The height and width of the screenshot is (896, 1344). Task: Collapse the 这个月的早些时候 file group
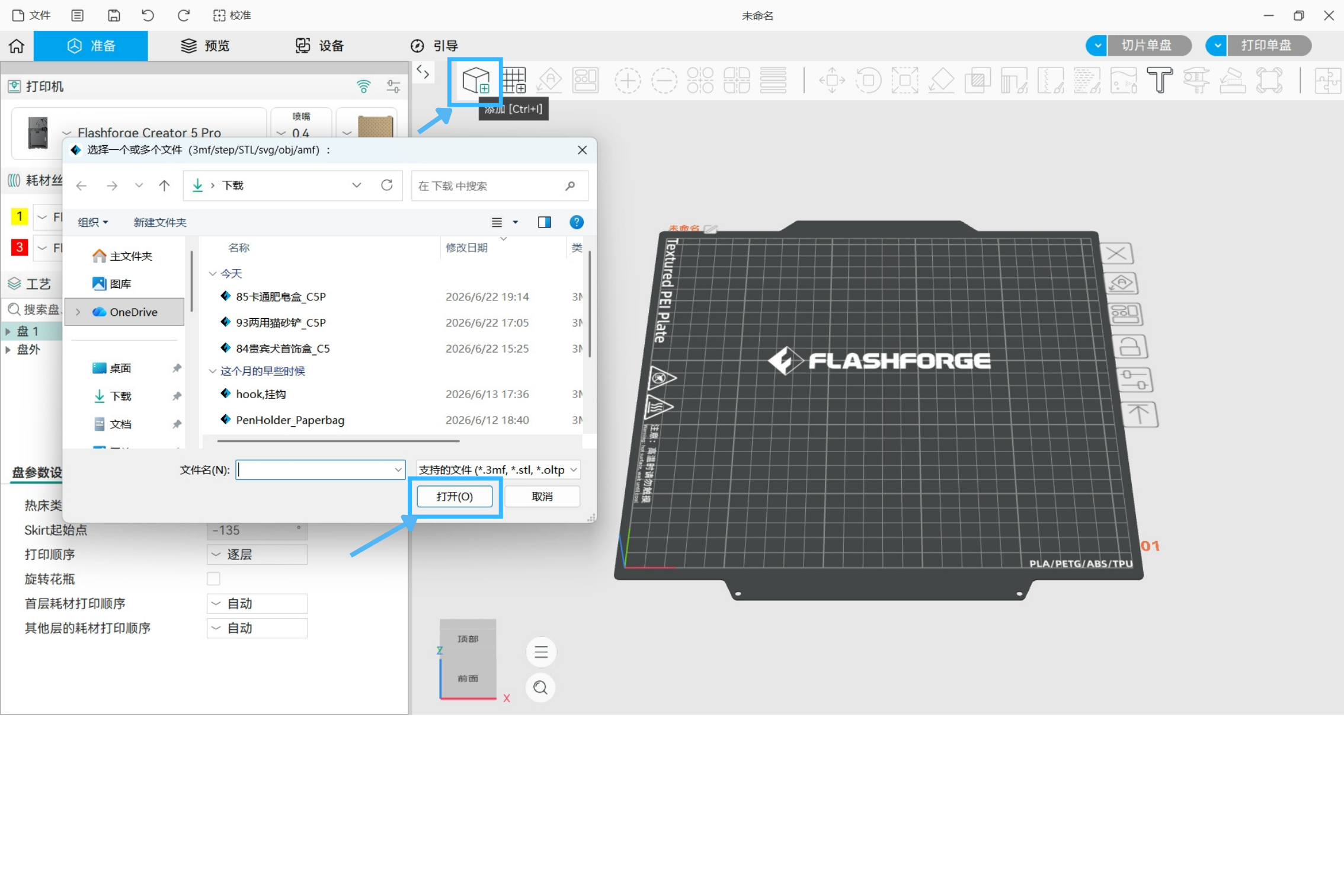(x=212, y=371)
